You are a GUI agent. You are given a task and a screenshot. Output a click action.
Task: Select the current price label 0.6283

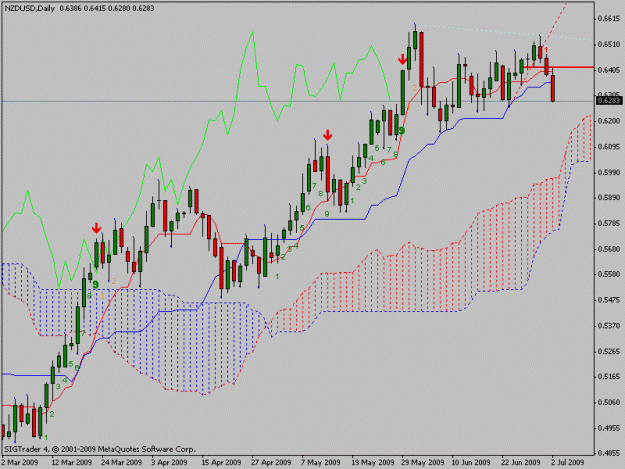click(609, 101)
